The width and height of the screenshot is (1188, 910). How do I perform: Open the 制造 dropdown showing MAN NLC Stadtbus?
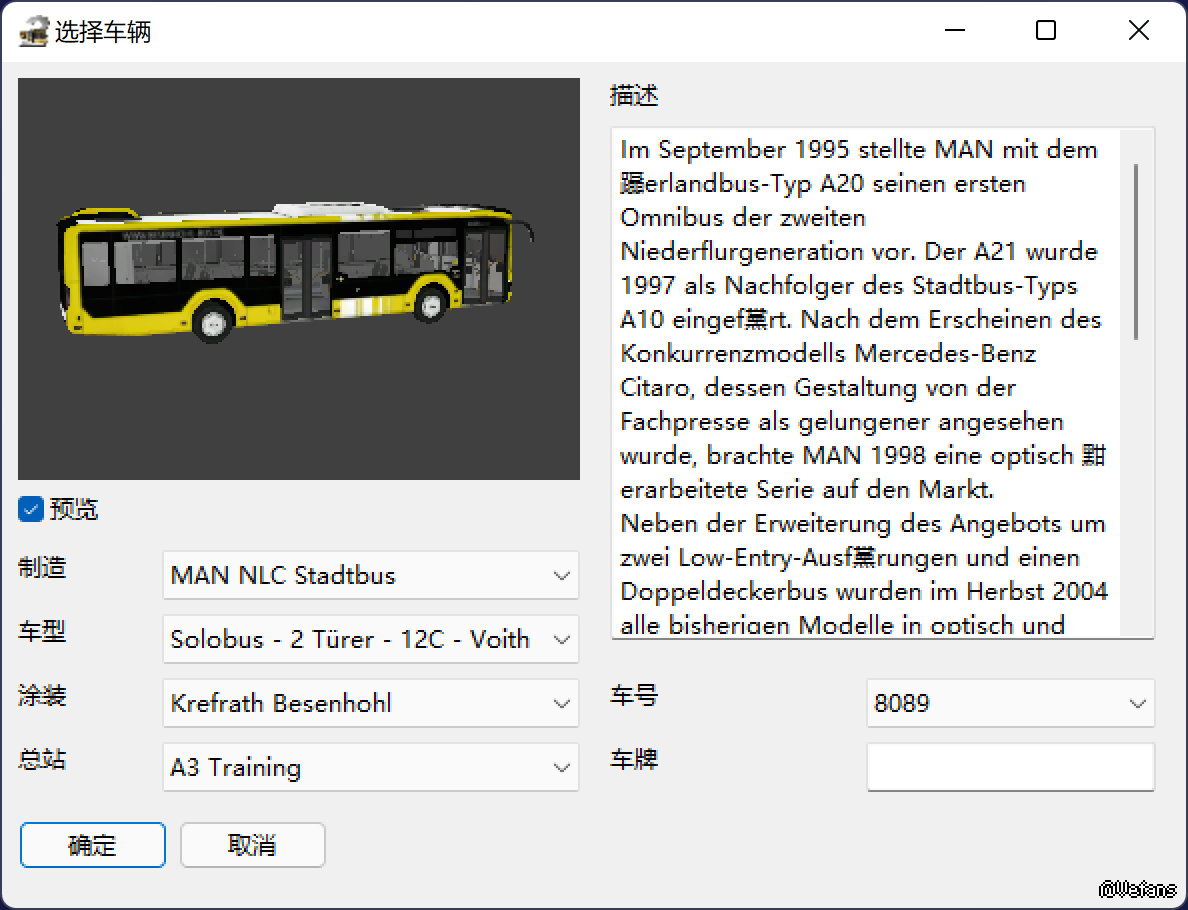pyautogui.click(x=370, y=576)
